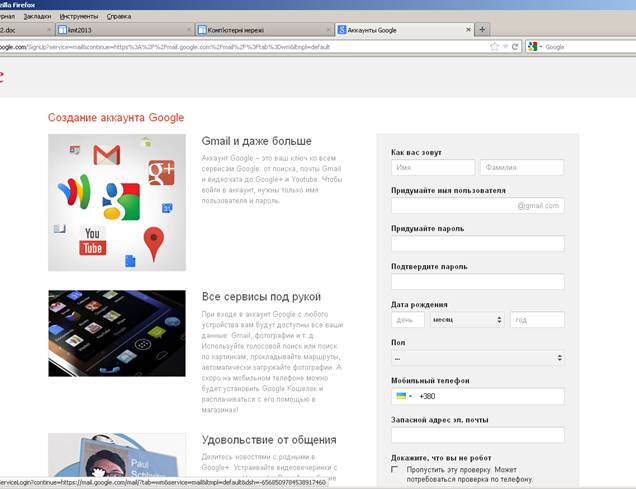The width and height of the screenshot is (636, 489).
Task: Fill in the Фамилия last name field
Action: [x=522, y=167]
